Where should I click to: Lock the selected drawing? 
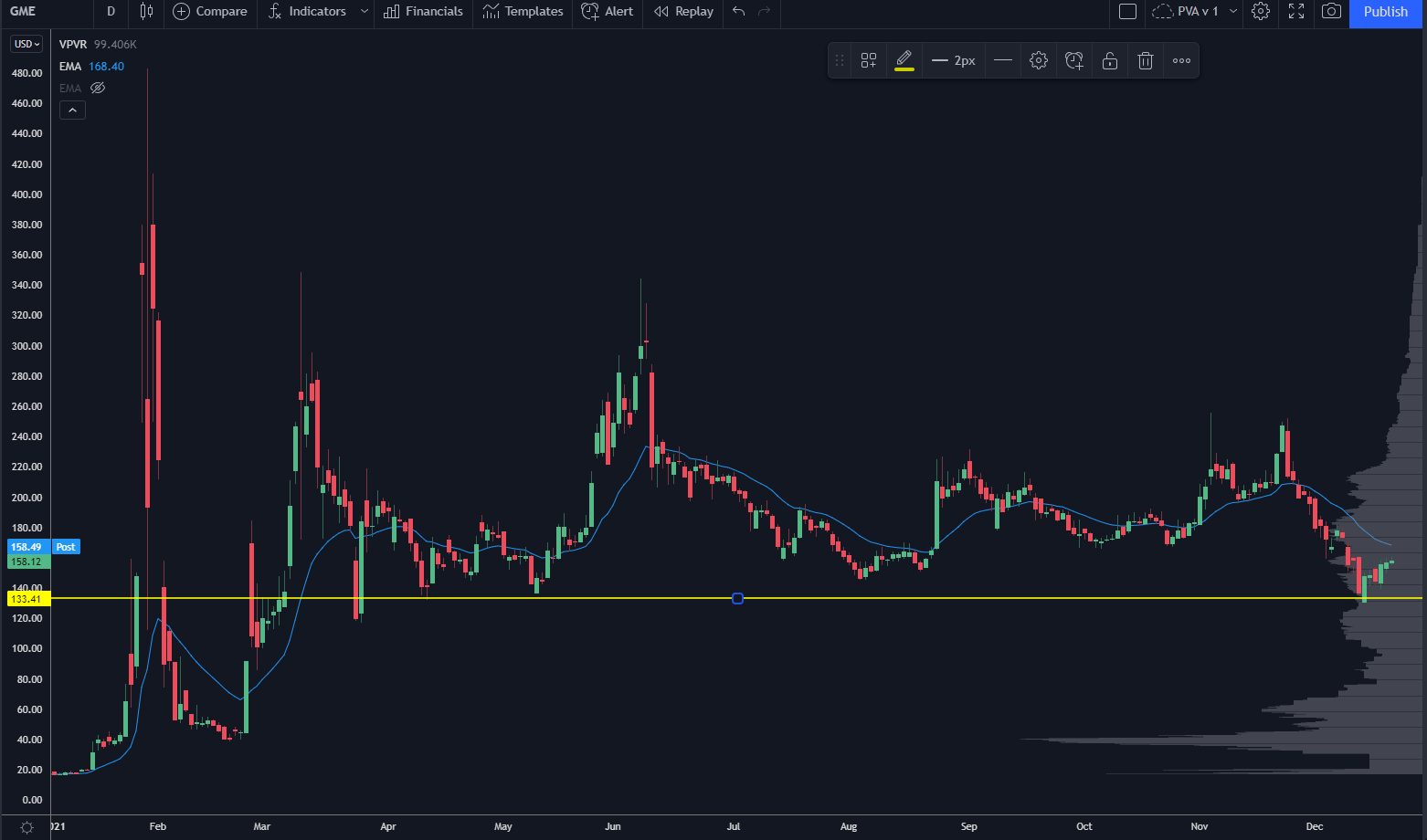tap(1110, 60)
